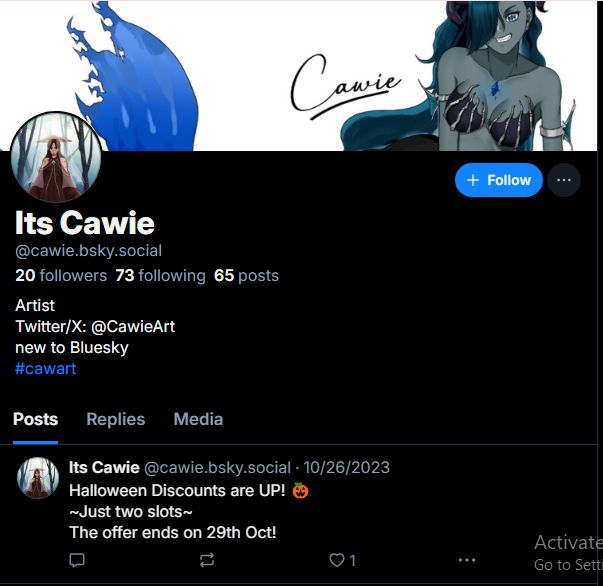Open the #cawart hashtag link

[x=45, y=368]
